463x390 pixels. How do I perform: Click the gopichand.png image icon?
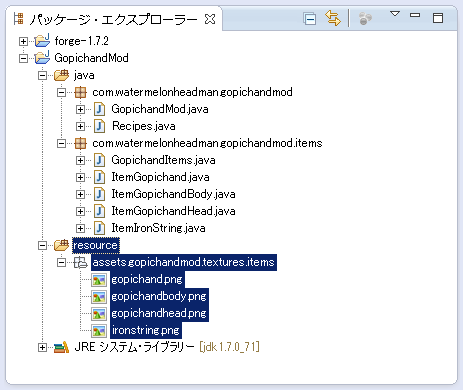tap(99, 280)
